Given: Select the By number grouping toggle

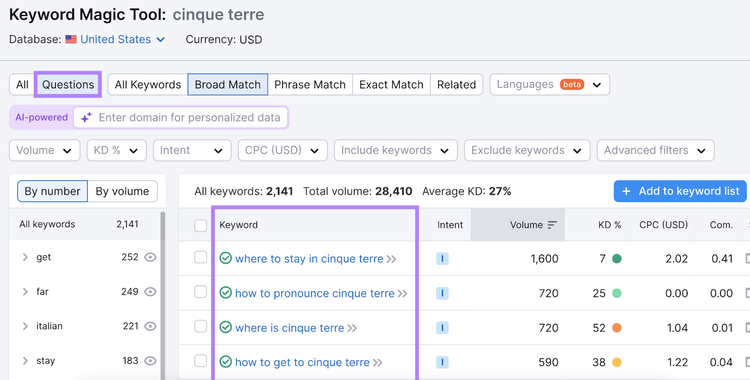Looking at the screenshot, I should [53, 191].
